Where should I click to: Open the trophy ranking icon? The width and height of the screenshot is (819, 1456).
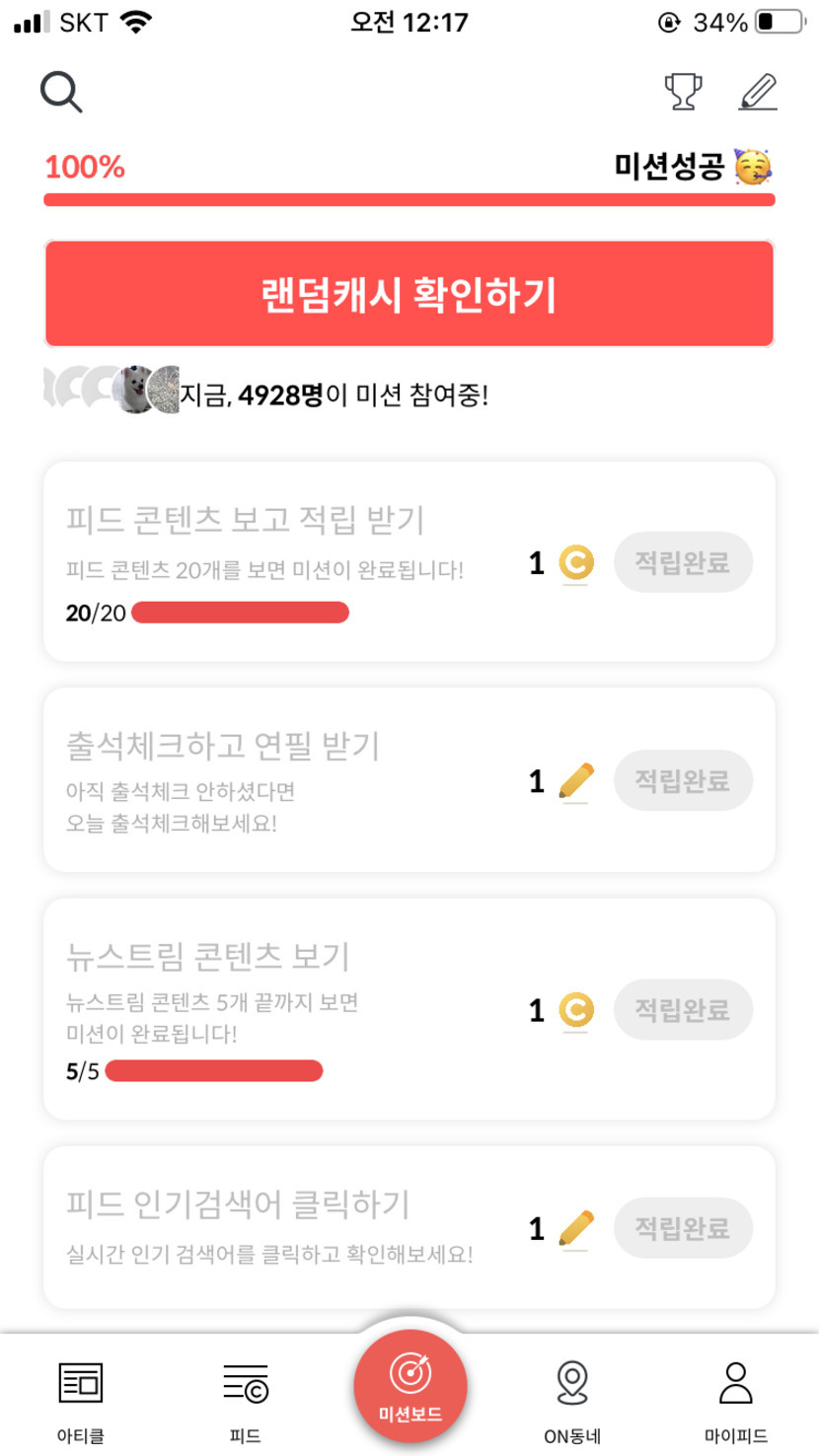[683, 92]
